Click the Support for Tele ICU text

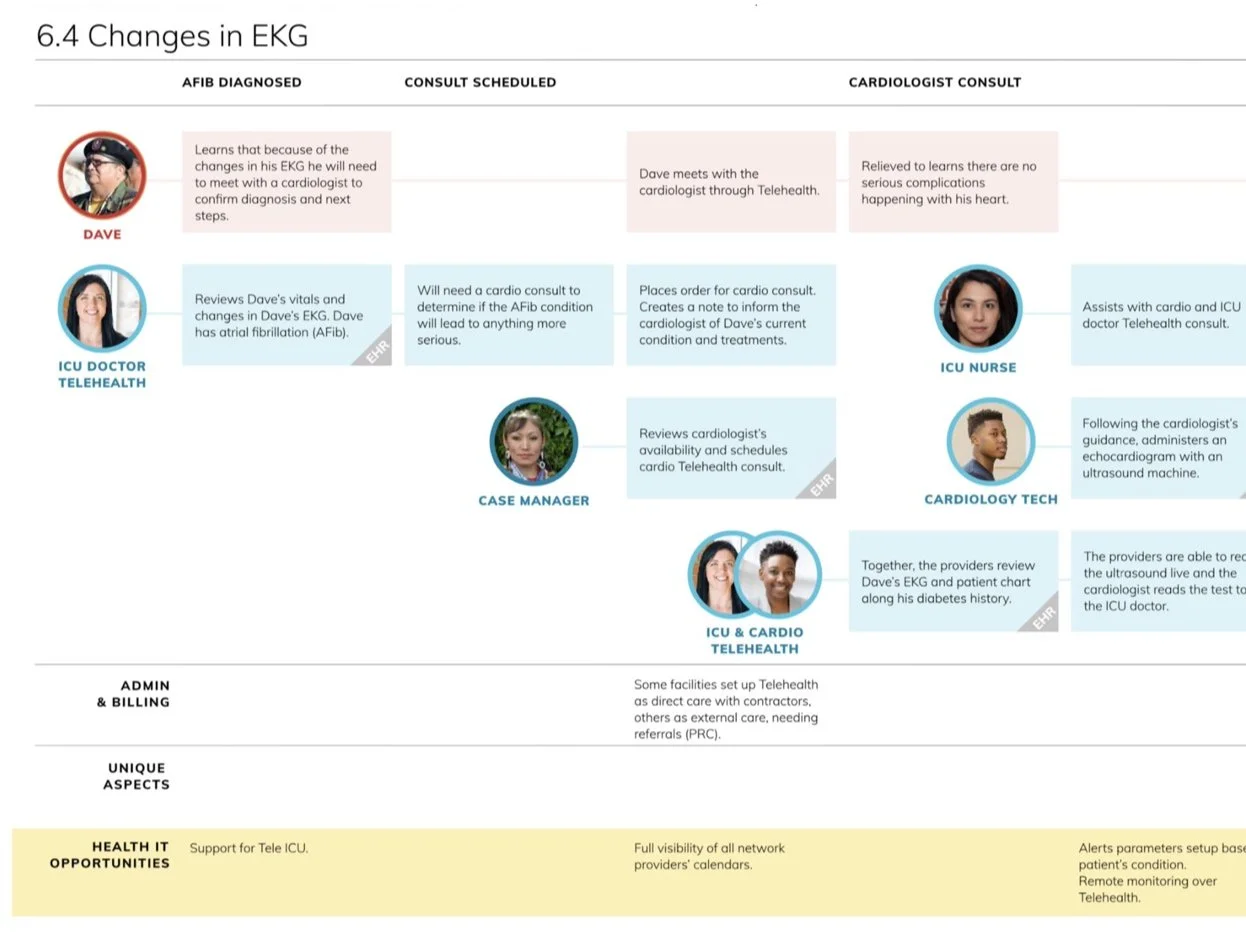pos(249,848)
